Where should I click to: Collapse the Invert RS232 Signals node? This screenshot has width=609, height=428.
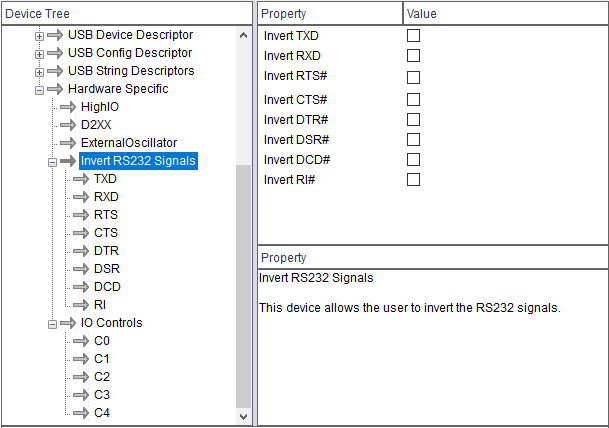(52, 161)
